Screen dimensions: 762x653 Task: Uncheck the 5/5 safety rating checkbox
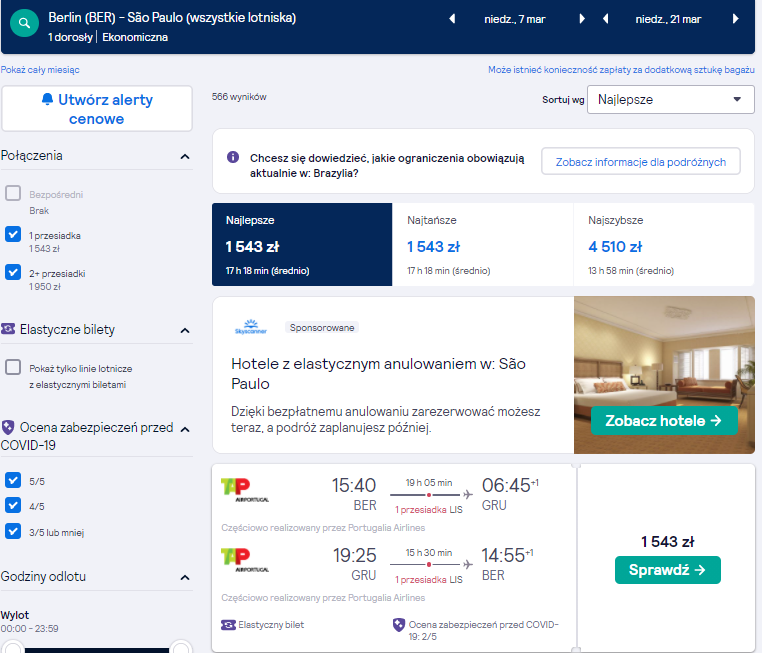13,480
